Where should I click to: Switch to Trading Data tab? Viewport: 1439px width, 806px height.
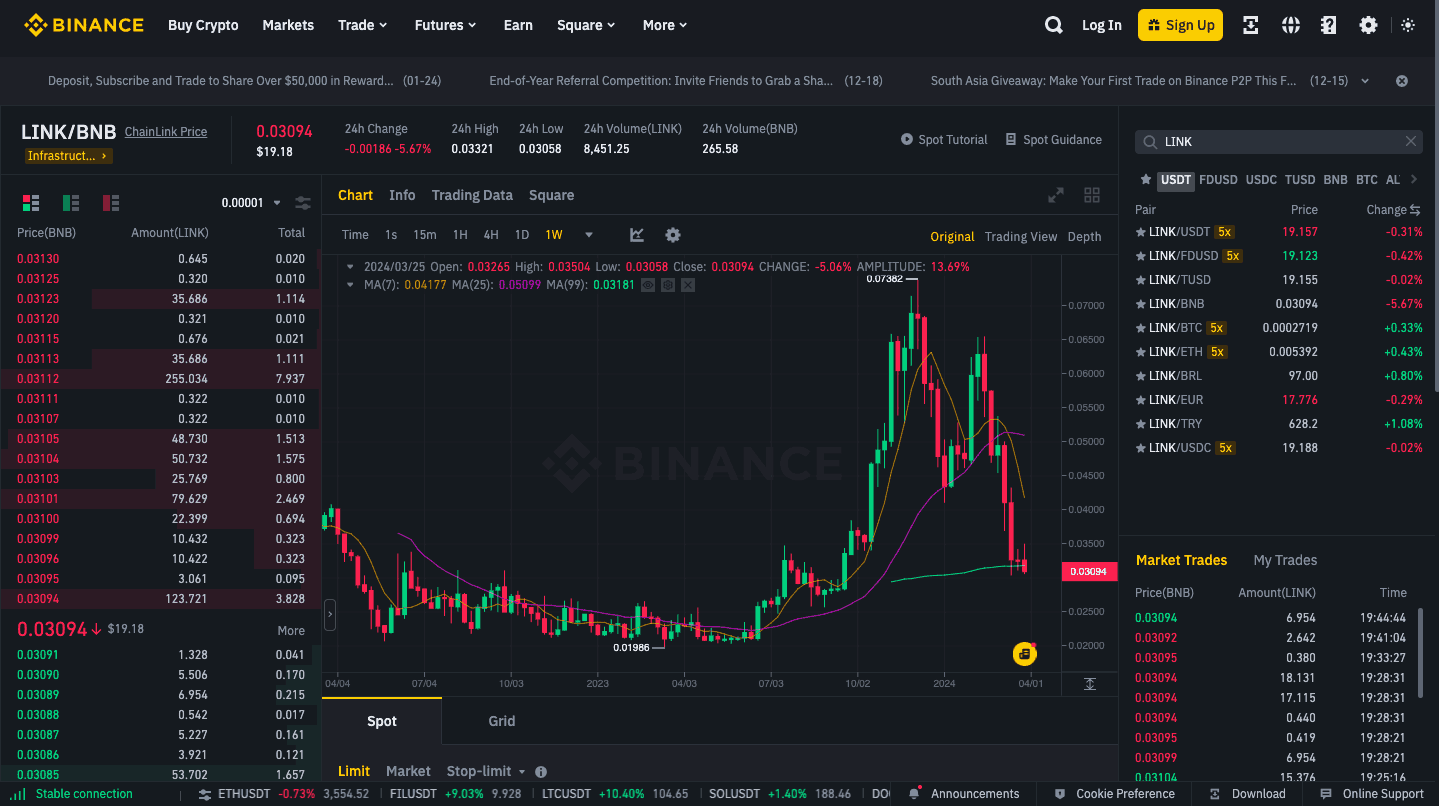point(472,195)
